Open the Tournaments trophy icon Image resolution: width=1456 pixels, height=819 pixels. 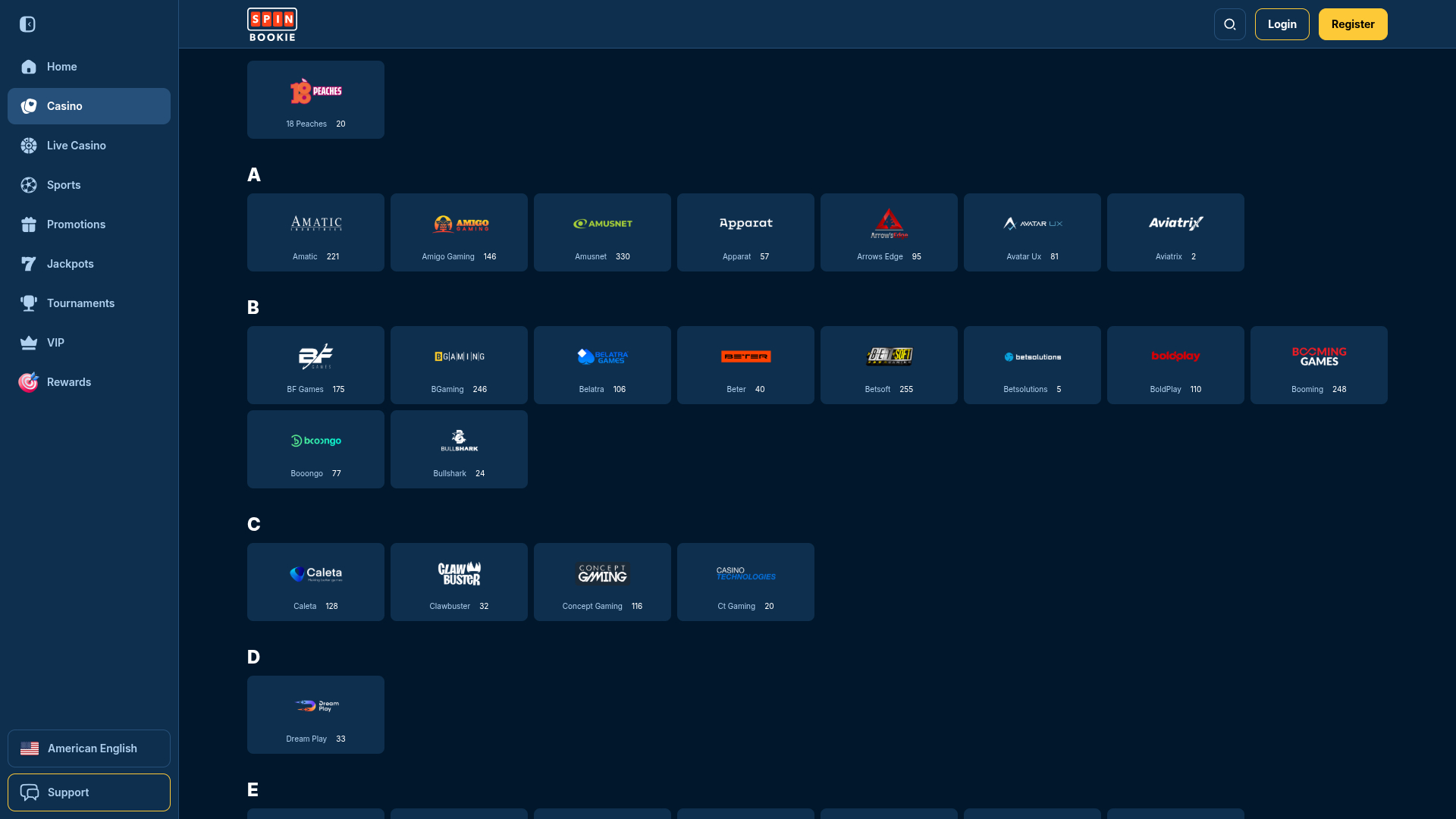click(29, 303)
